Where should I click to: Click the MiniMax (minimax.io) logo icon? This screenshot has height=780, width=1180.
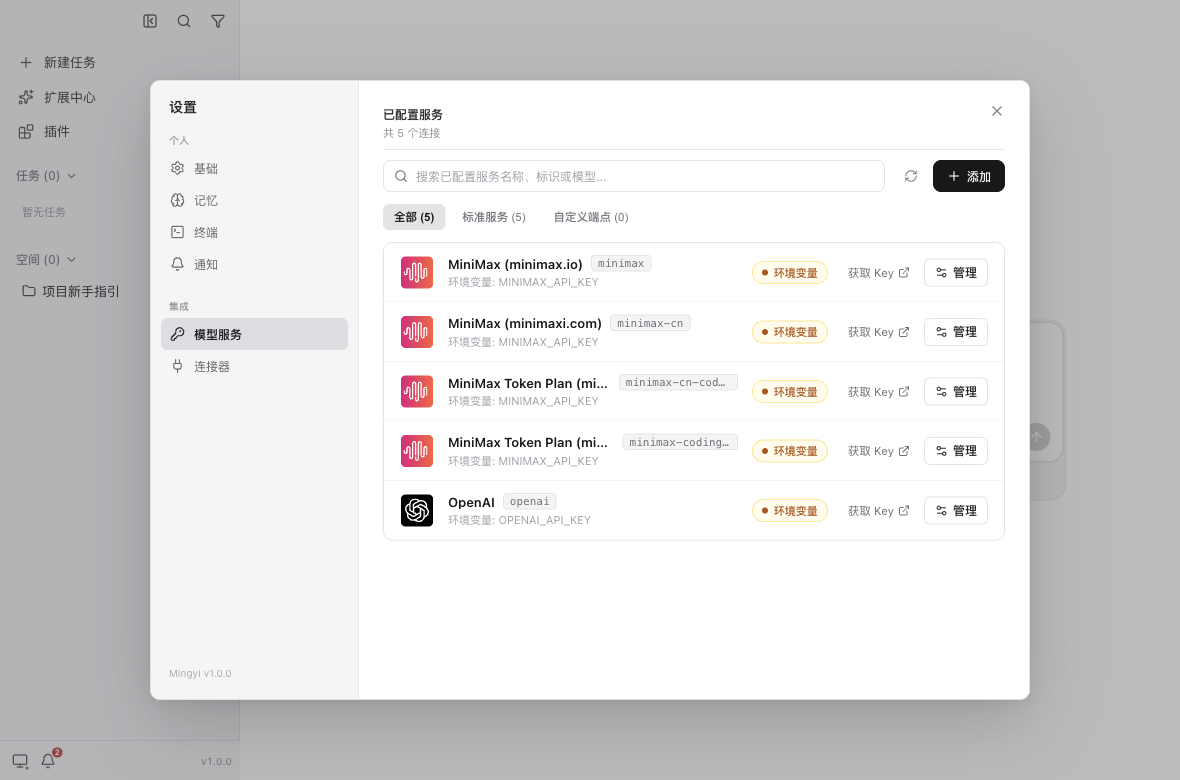(417, 273)
